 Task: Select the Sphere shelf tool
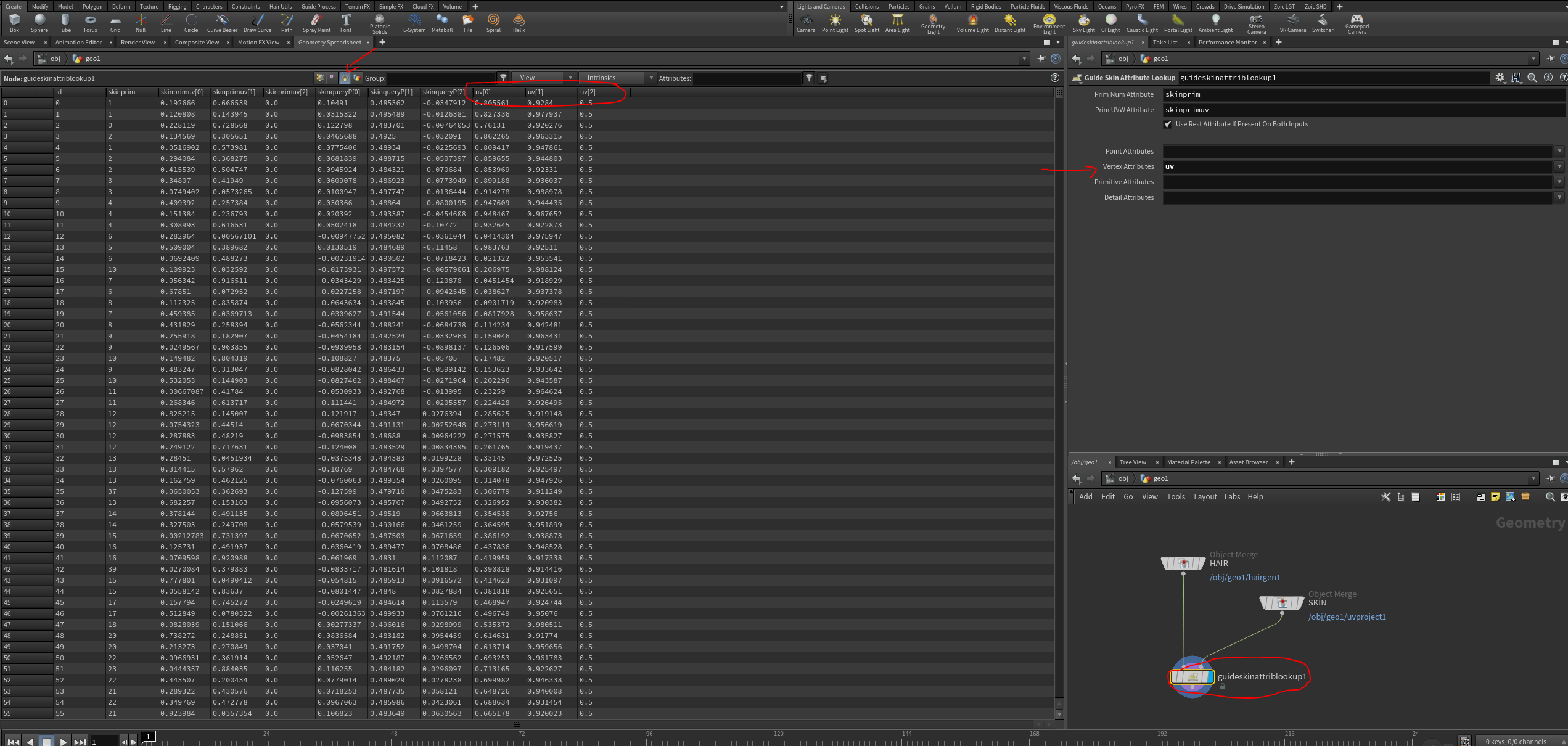[39, 23]
